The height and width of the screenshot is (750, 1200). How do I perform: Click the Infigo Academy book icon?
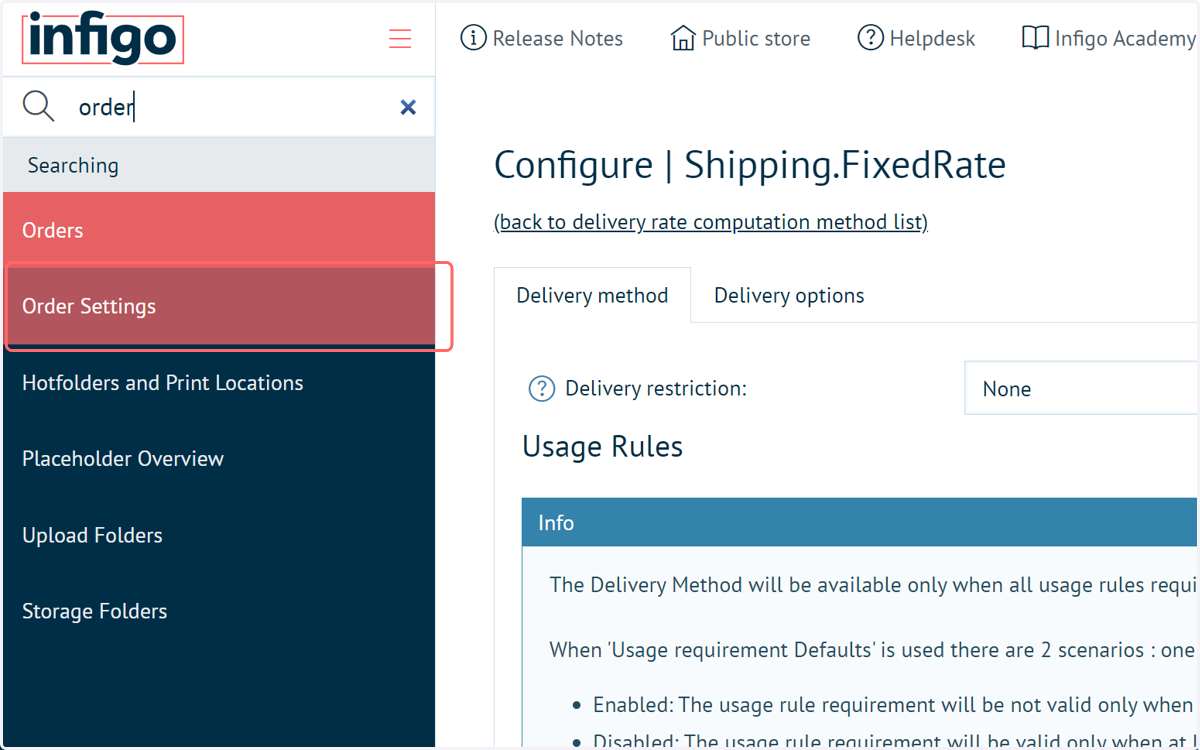(1035, 38)
